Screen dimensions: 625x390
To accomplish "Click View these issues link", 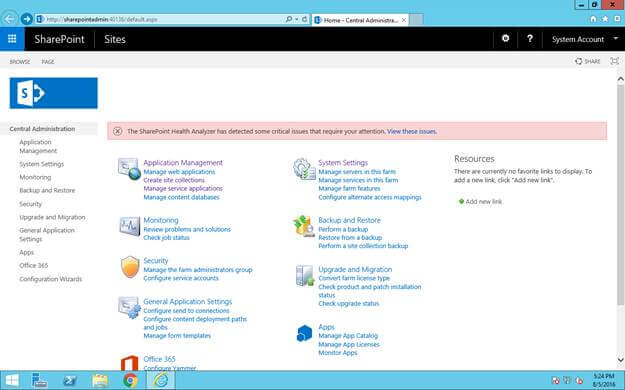I will click(412, 131).
